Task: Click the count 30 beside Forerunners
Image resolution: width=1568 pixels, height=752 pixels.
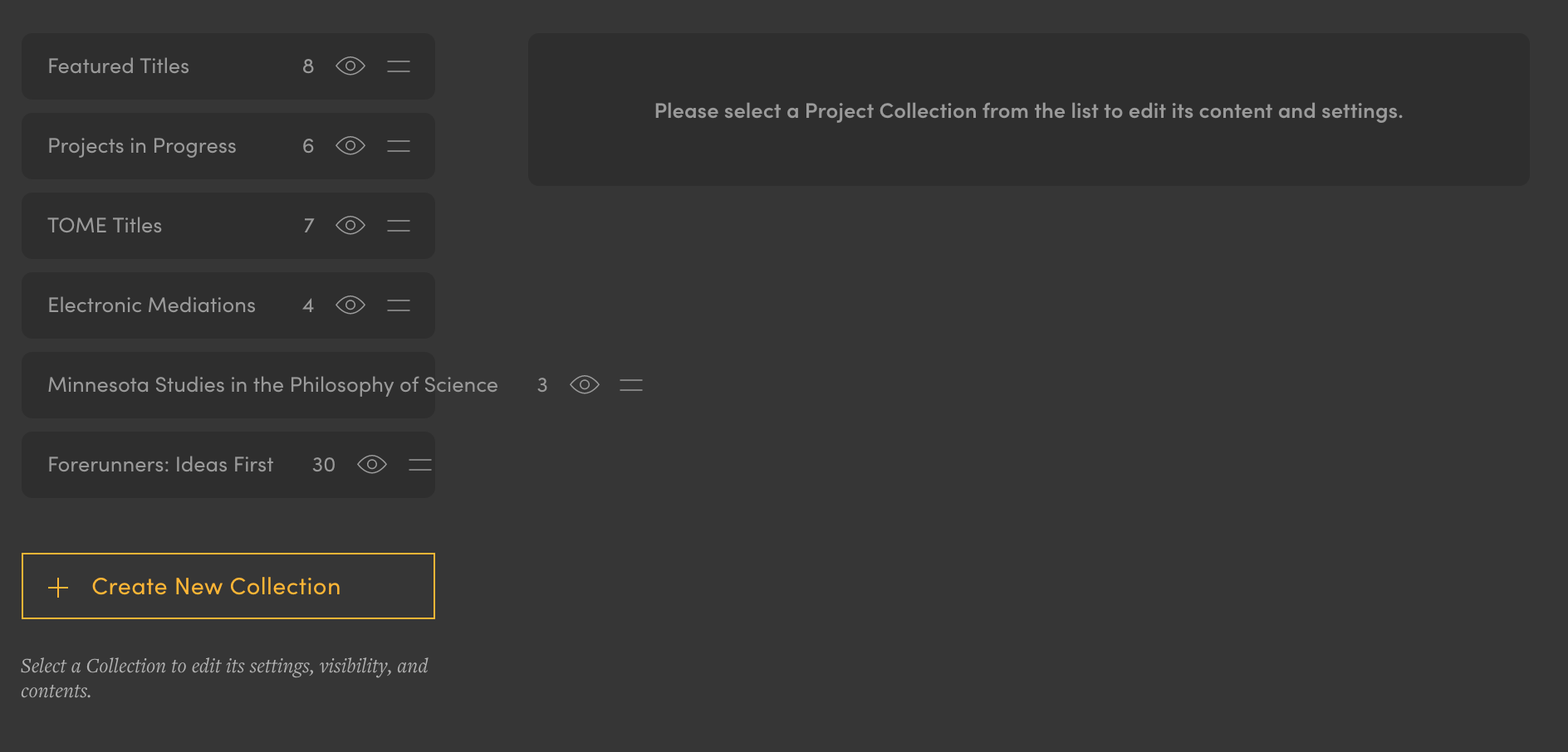Action: [324, 465]
